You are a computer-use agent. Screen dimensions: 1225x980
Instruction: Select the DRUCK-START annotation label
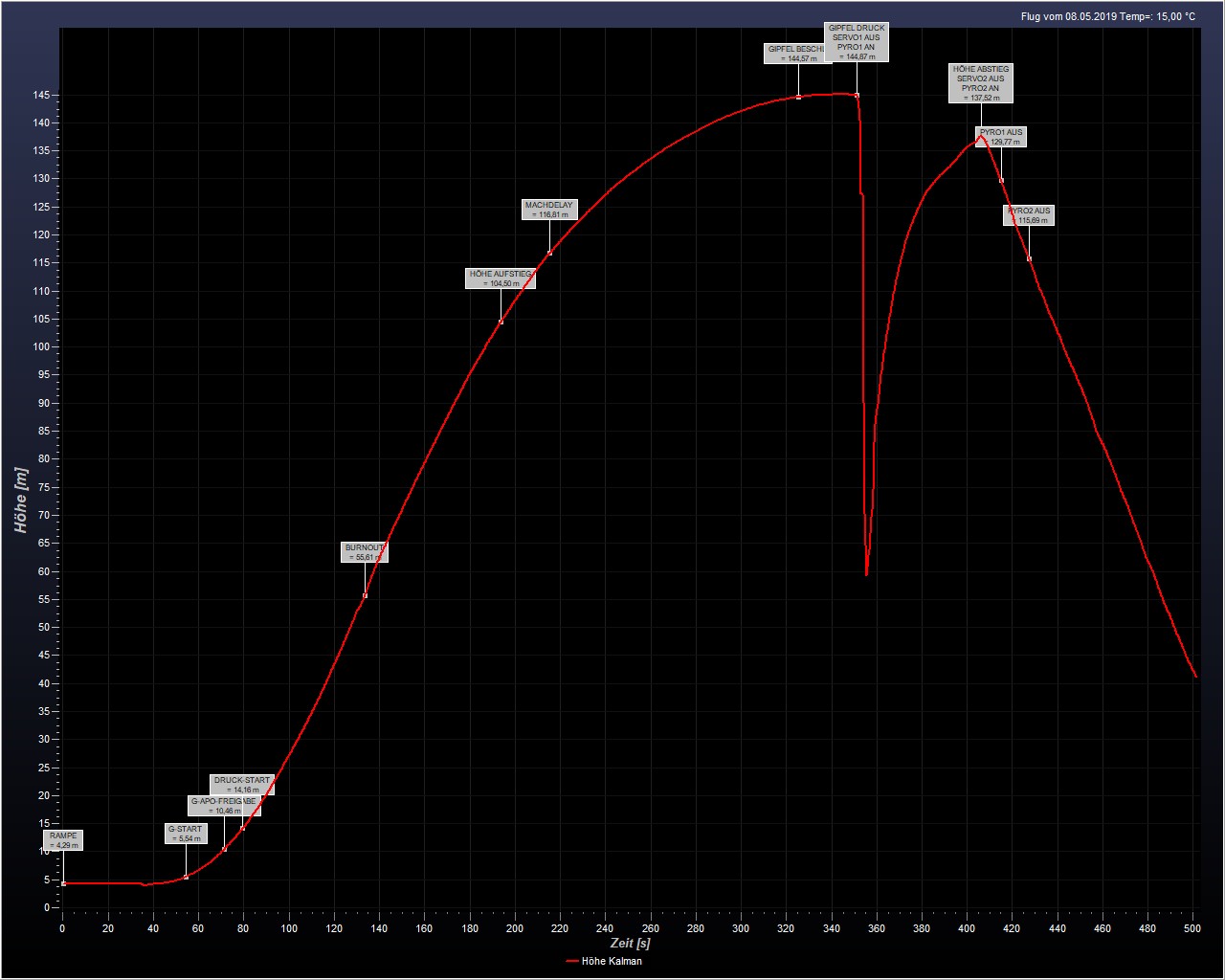[x=242, y=785]
